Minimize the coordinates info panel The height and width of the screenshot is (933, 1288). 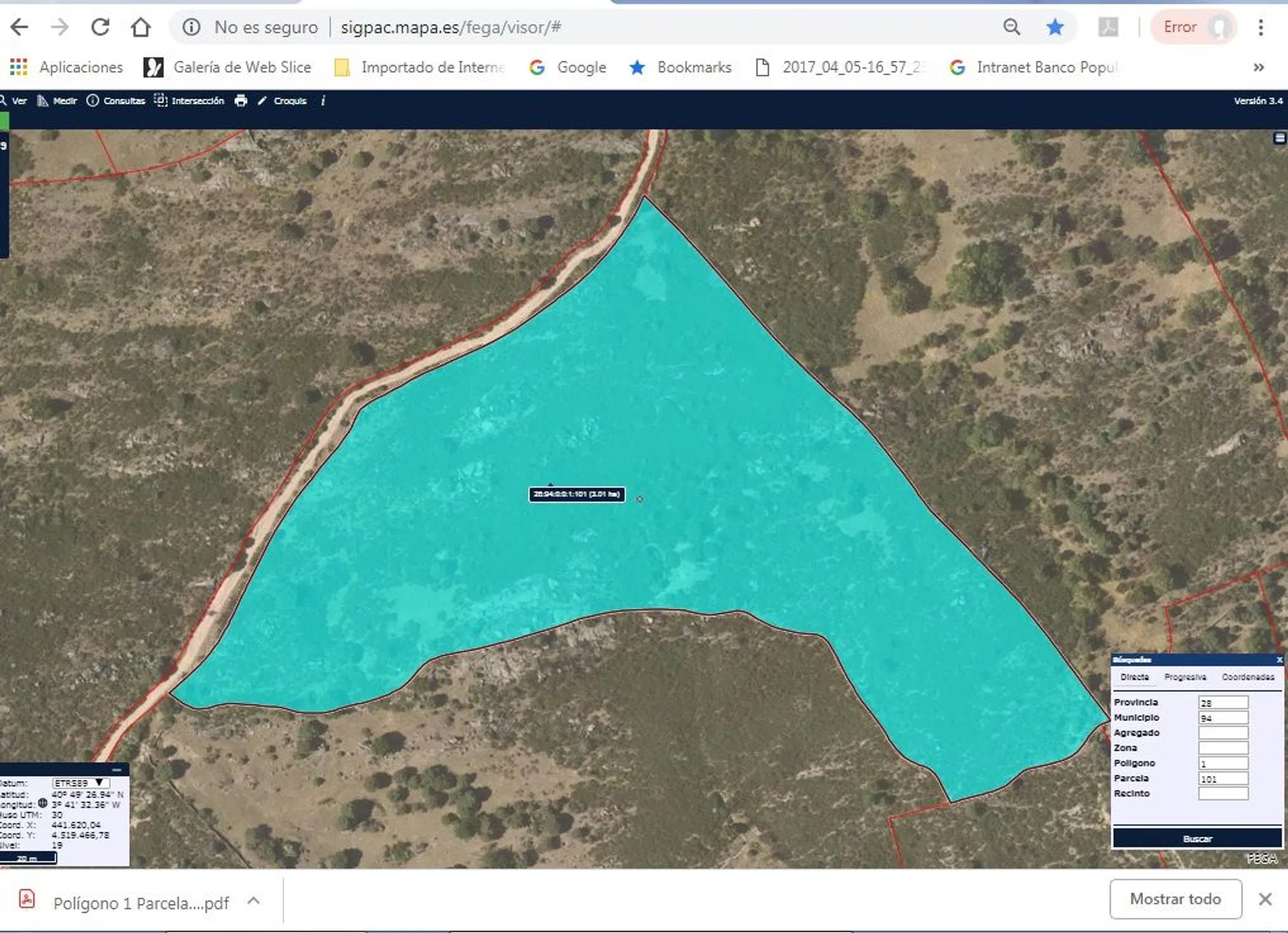coord(117,770)
